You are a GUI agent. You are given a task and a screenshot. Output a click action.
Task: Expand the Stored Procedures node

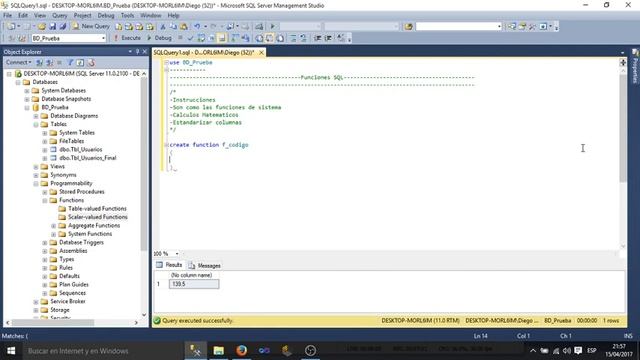coord(45,192)
